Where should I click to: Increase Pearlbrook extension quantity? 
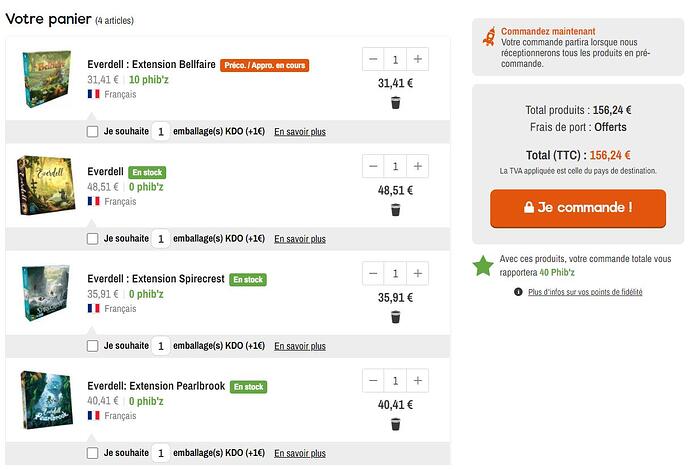(x=418, y=381)
